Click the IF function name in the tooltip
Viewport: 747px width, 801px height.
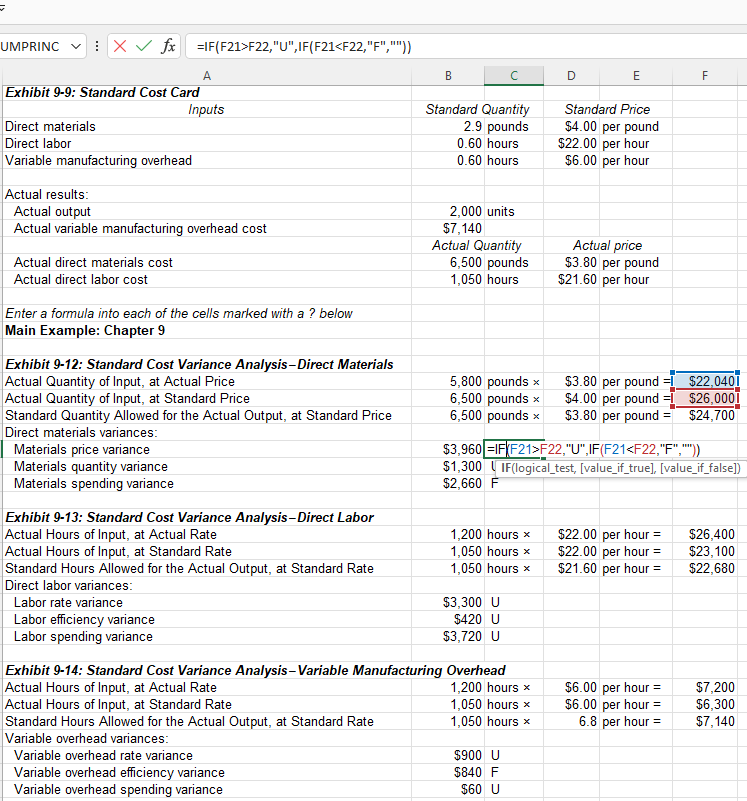click(506, 468)
